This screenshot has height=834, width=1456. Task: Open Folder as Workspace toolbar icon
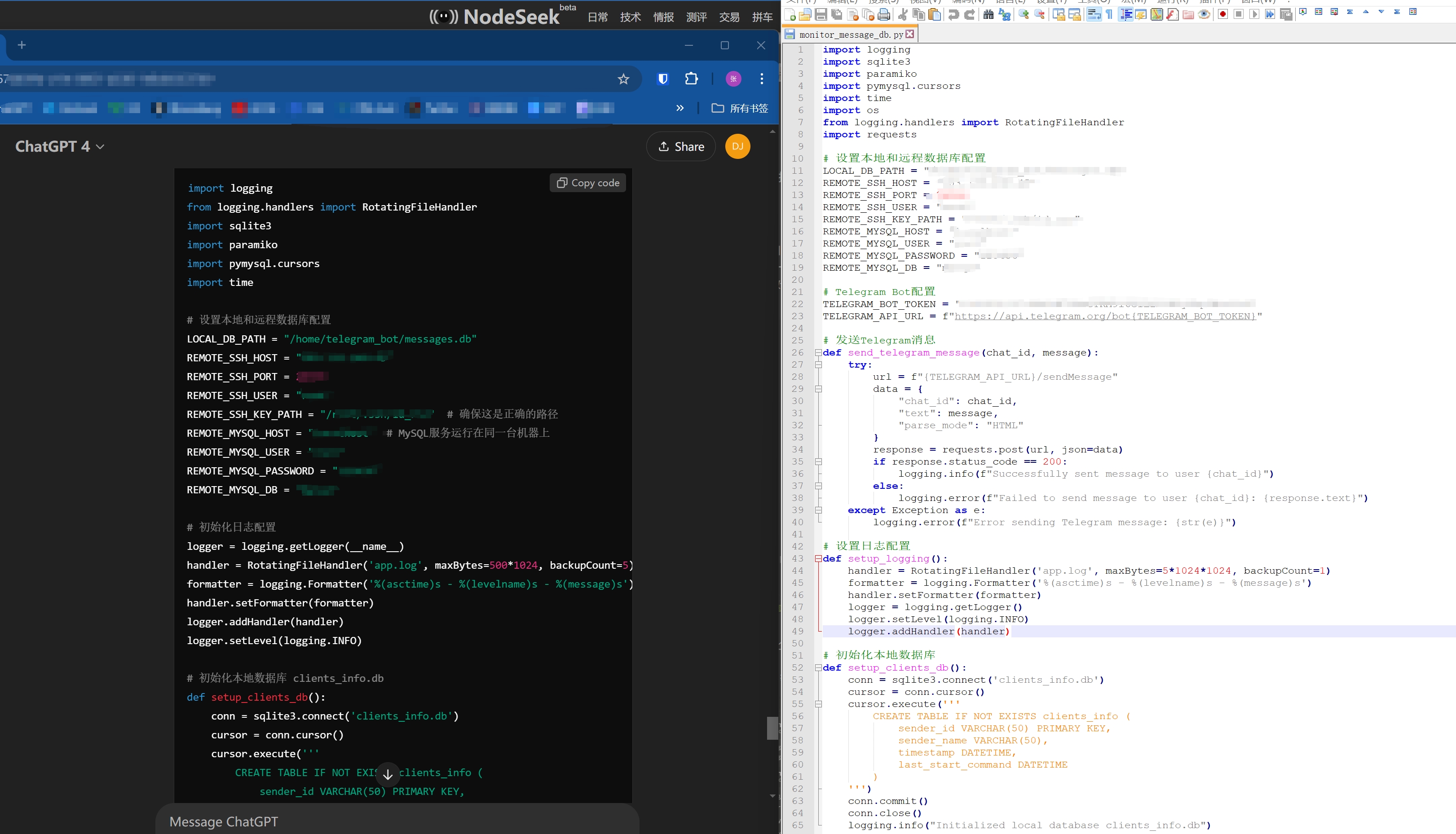1188,14
